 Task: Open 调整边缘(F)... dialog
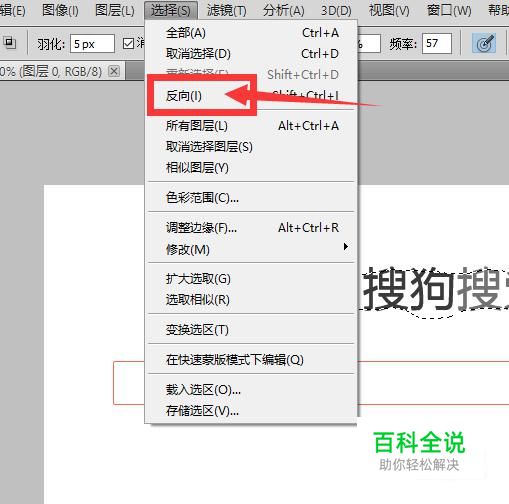click(x=252, y=228)
